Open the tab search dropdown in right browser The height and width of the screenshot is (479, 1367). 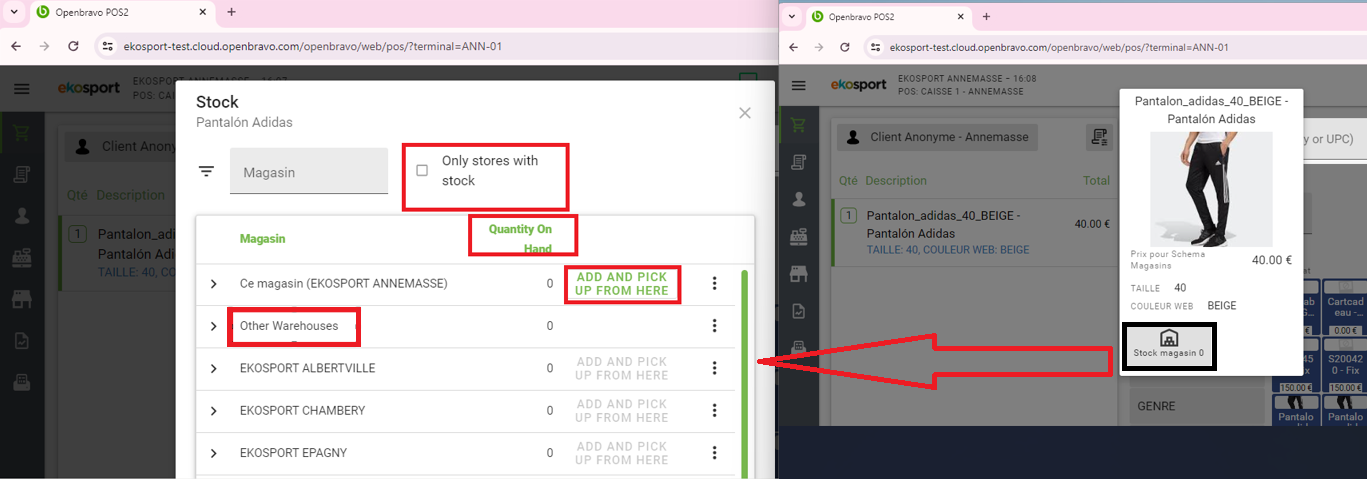(x=792, y=16)
